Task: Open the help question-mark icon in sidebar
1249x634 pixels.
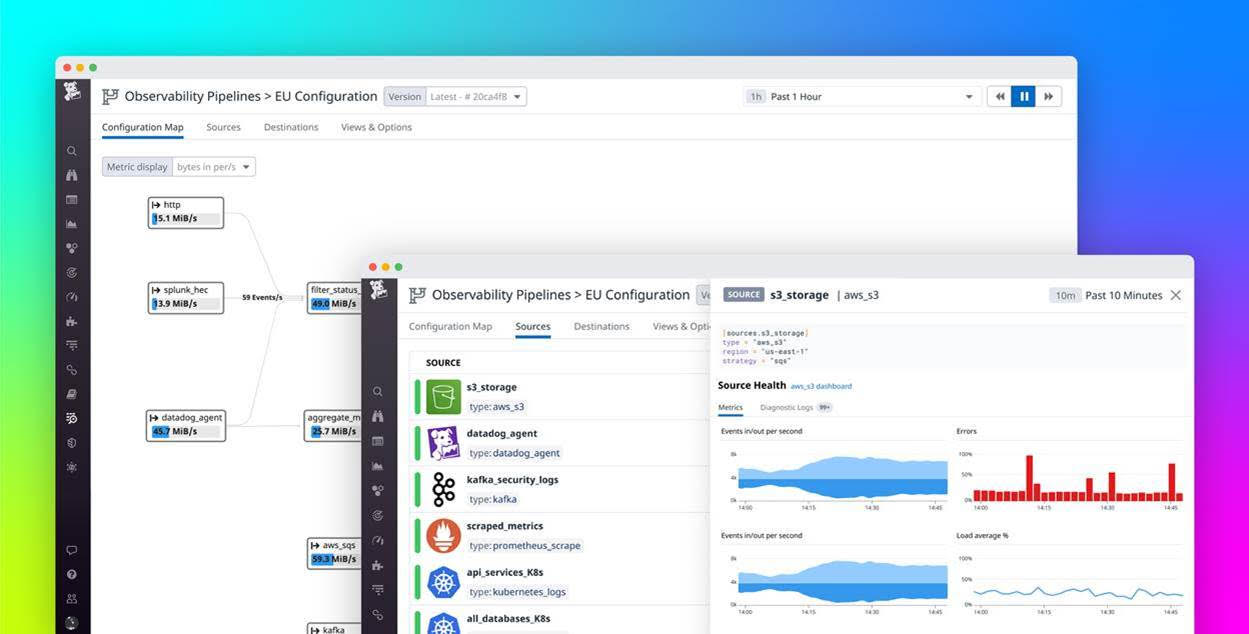Action: click(x=71, y=574)
